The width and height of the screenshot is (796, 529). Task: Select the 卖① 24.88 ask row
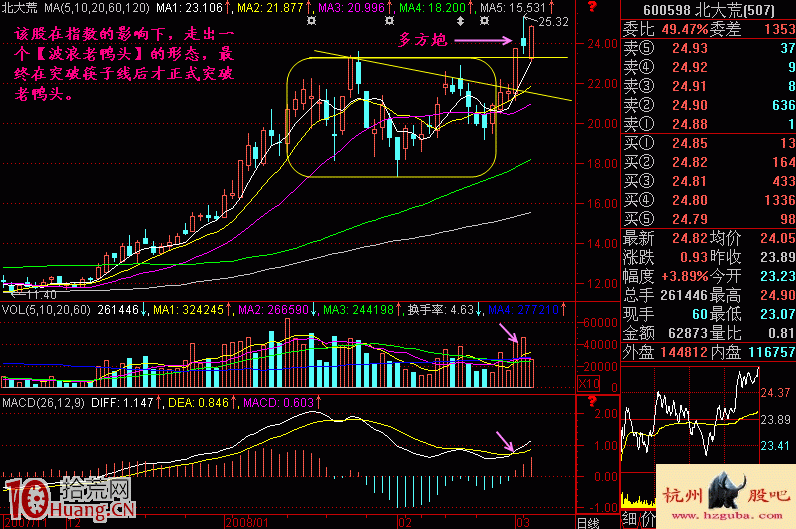coord(709,124)
